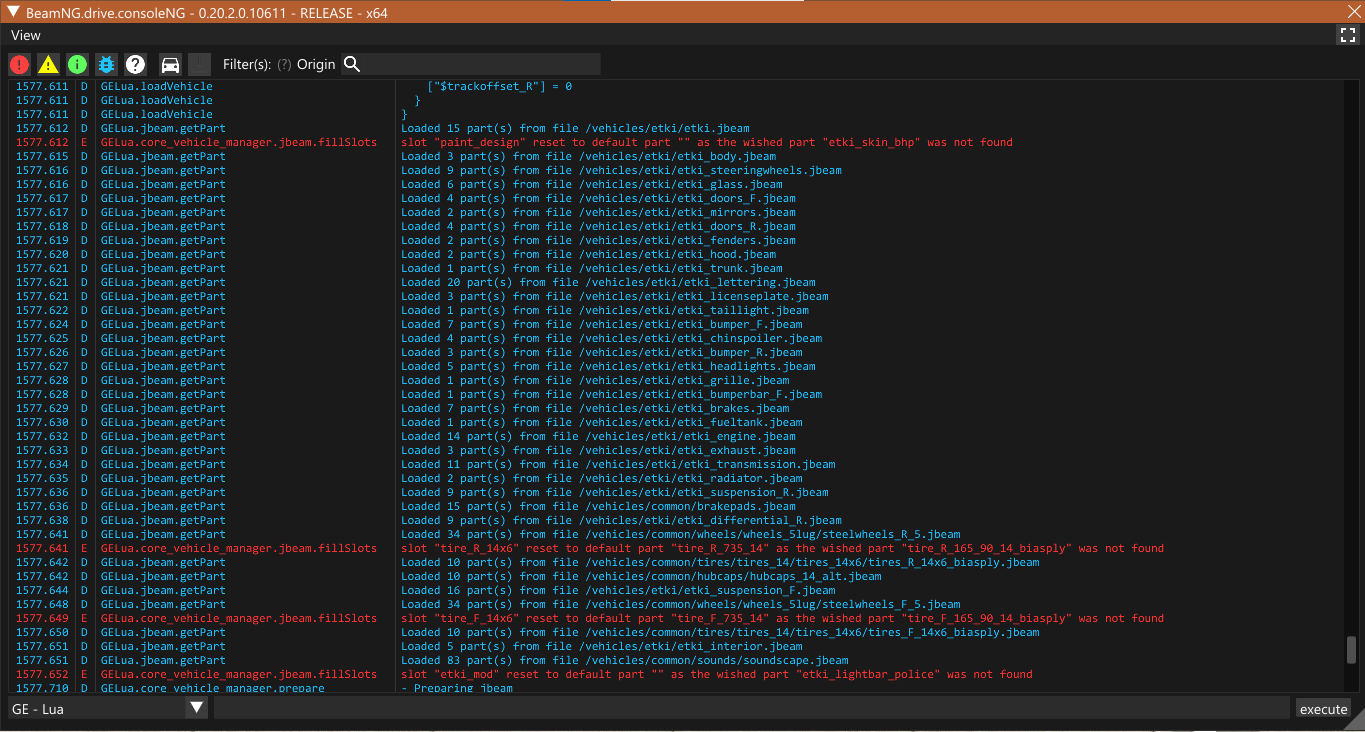
Task: Toggle the white question-mark log filter
Action: coord(135,64)
